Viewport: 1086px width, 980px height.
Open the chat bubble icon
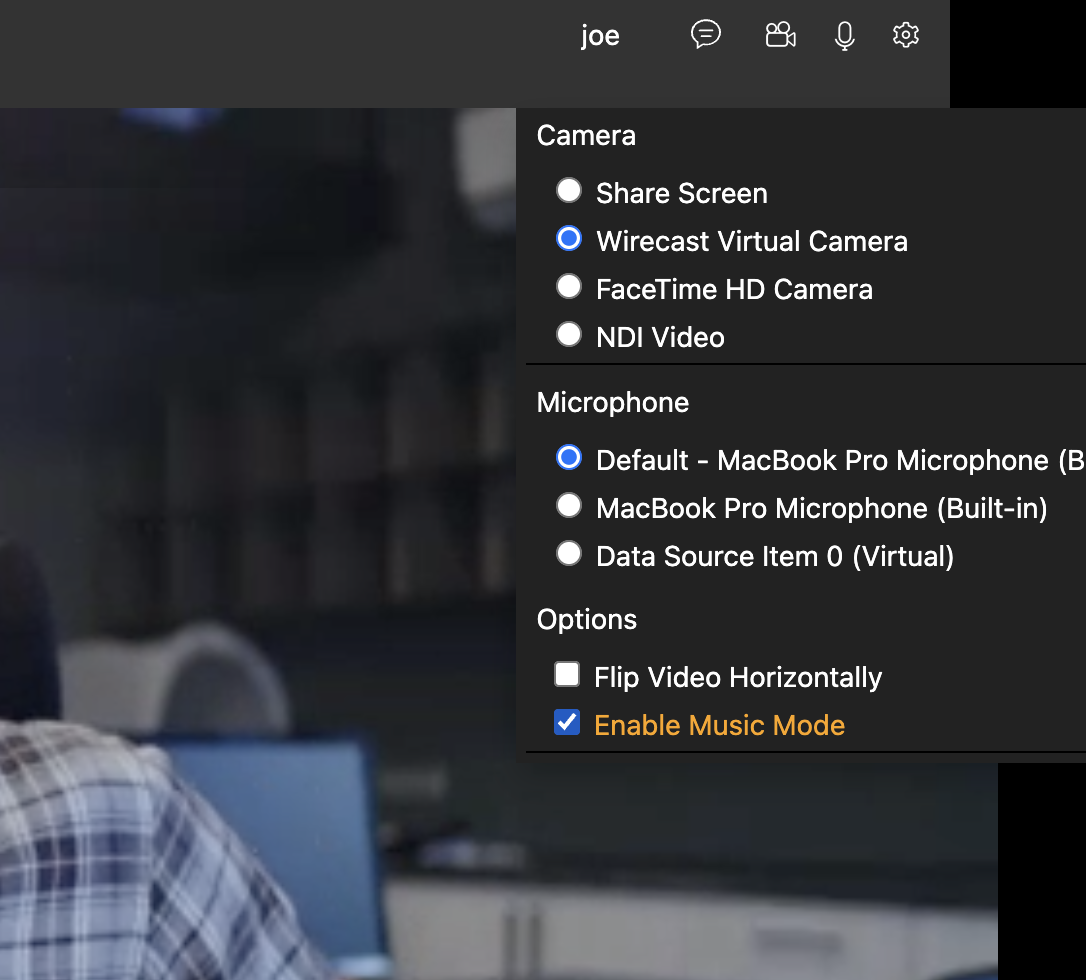706,34
